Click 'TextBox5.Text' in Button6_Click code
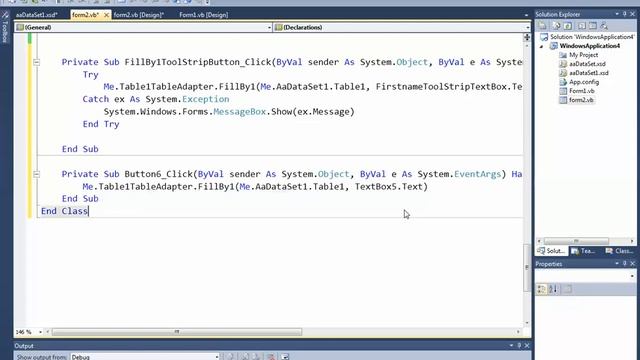 [389, 187]
